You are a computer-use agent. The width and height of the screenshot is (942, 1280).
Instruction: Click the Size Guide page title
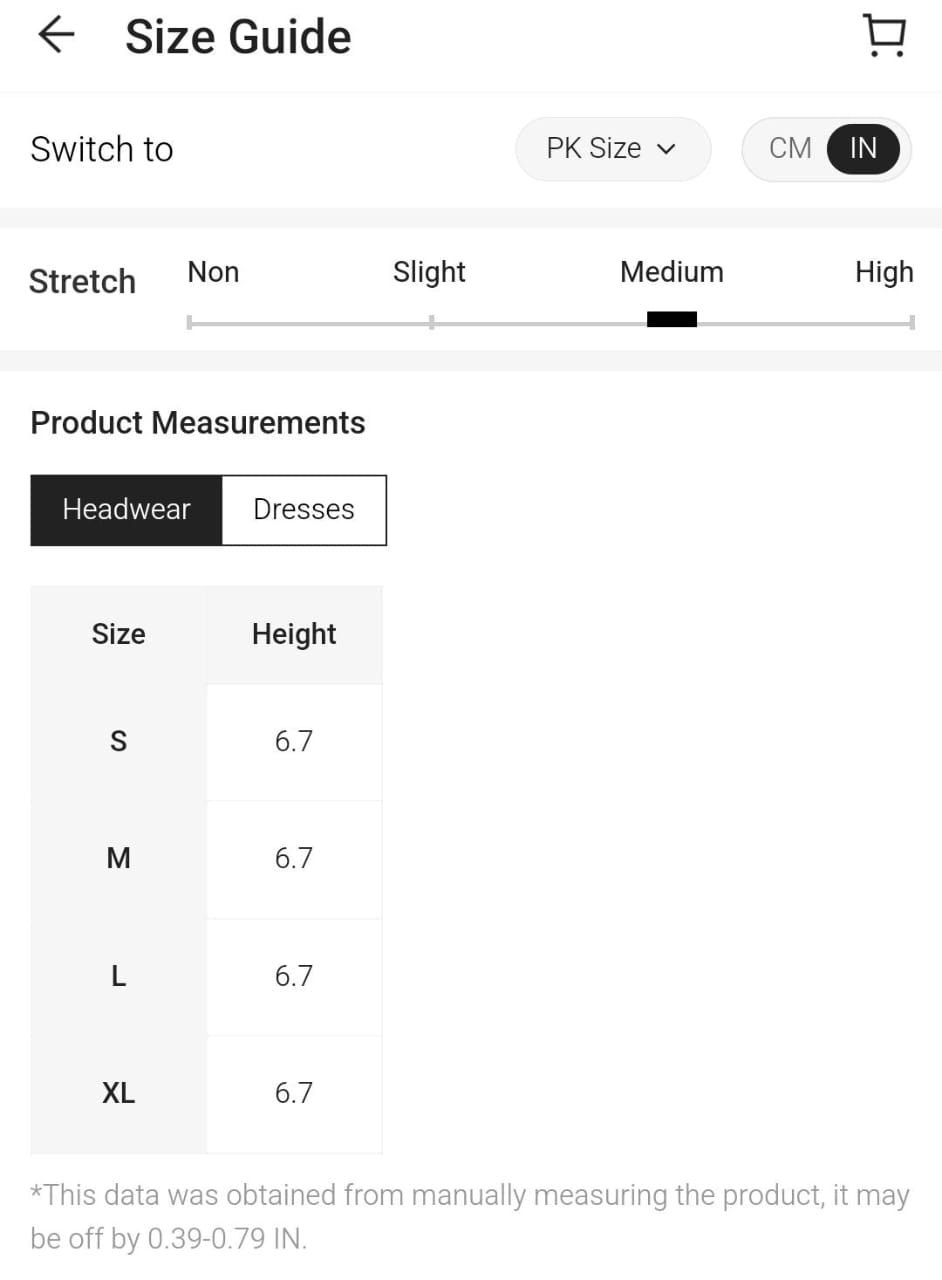238,37
